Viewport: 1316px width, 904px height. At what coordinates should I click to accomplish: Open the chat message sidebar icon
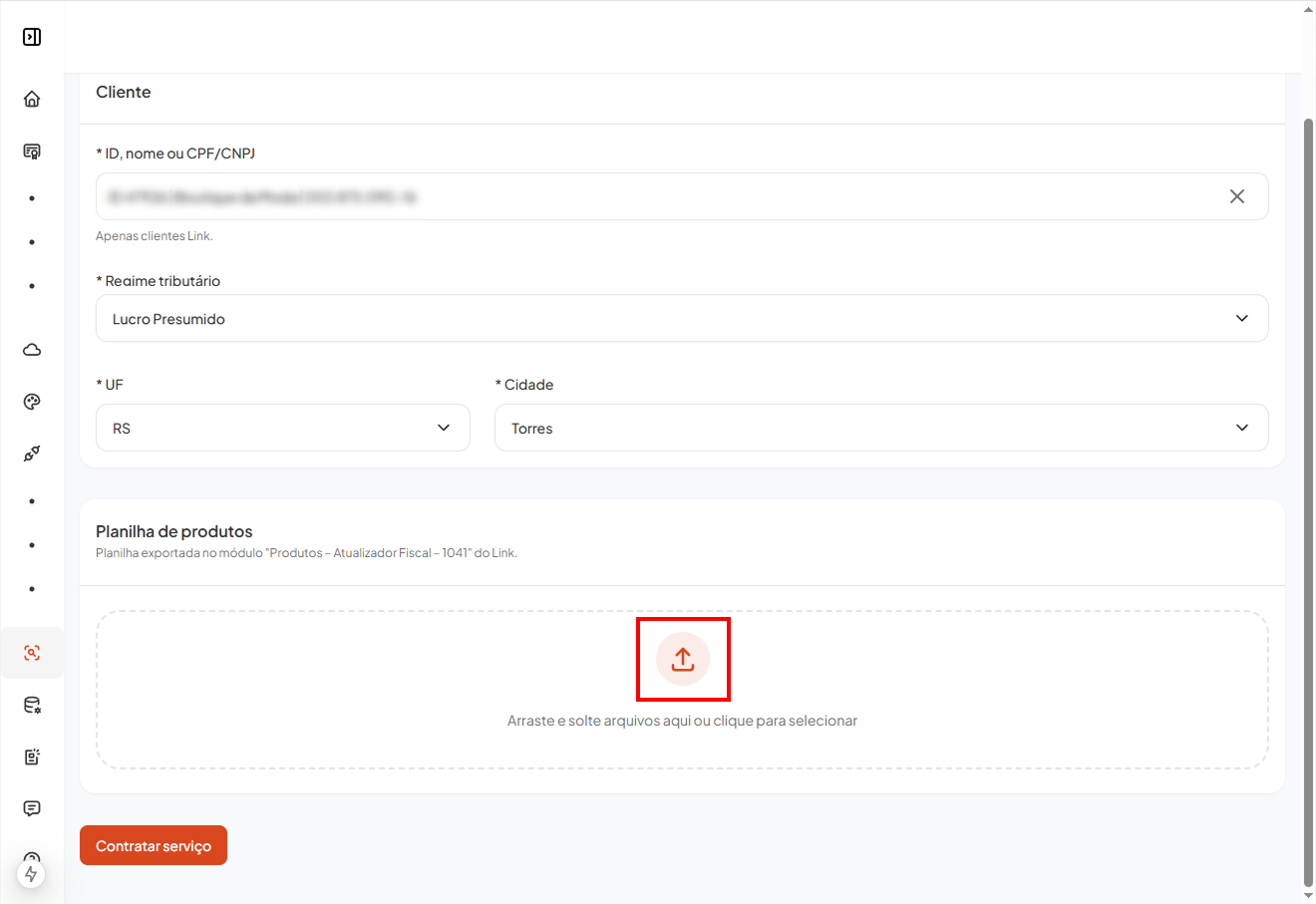pos(32,808)
